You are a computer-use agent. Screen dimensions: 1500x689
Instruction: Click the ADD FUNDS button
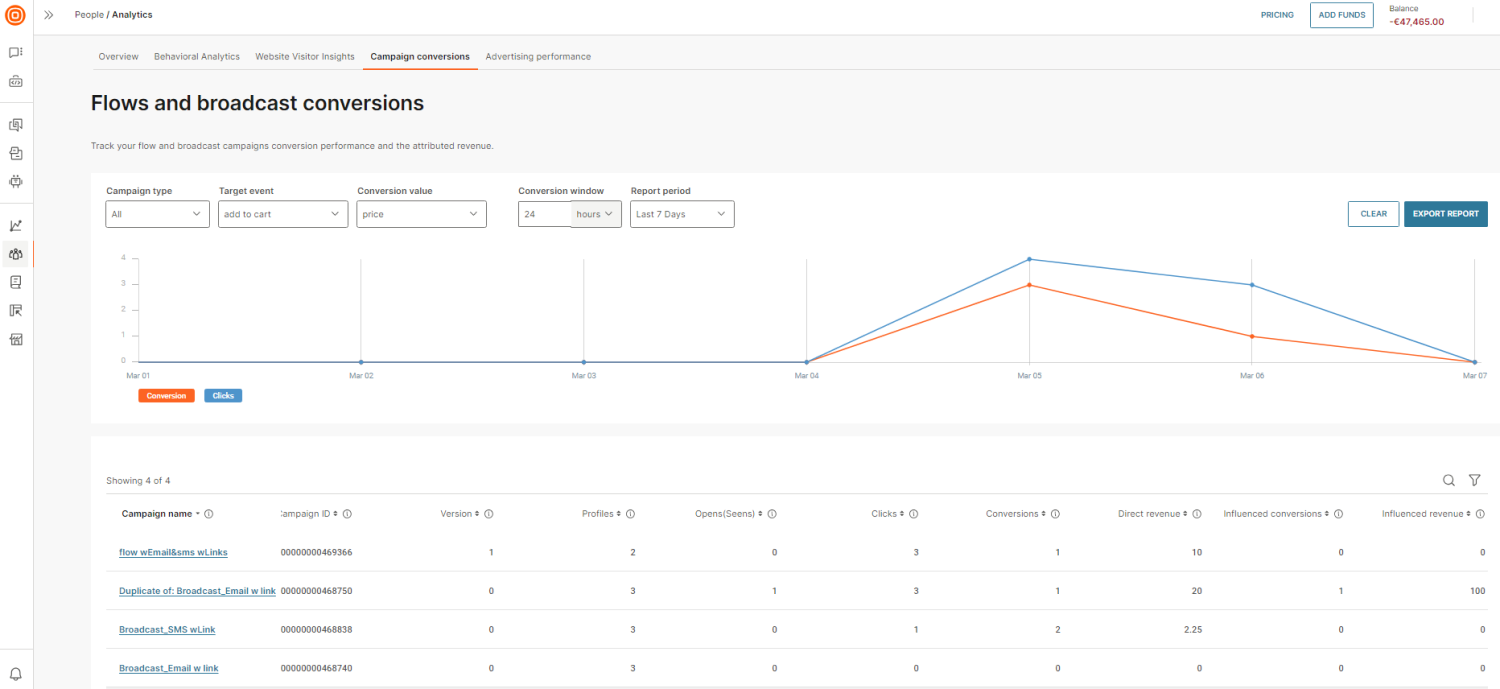[x=1342, y=15]
